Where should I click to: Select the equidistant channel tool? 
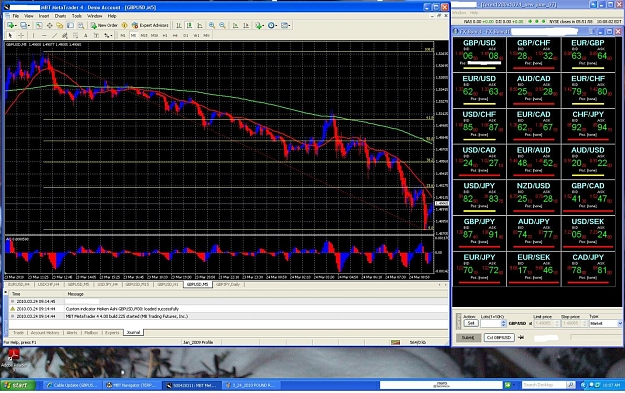[65, 35]
